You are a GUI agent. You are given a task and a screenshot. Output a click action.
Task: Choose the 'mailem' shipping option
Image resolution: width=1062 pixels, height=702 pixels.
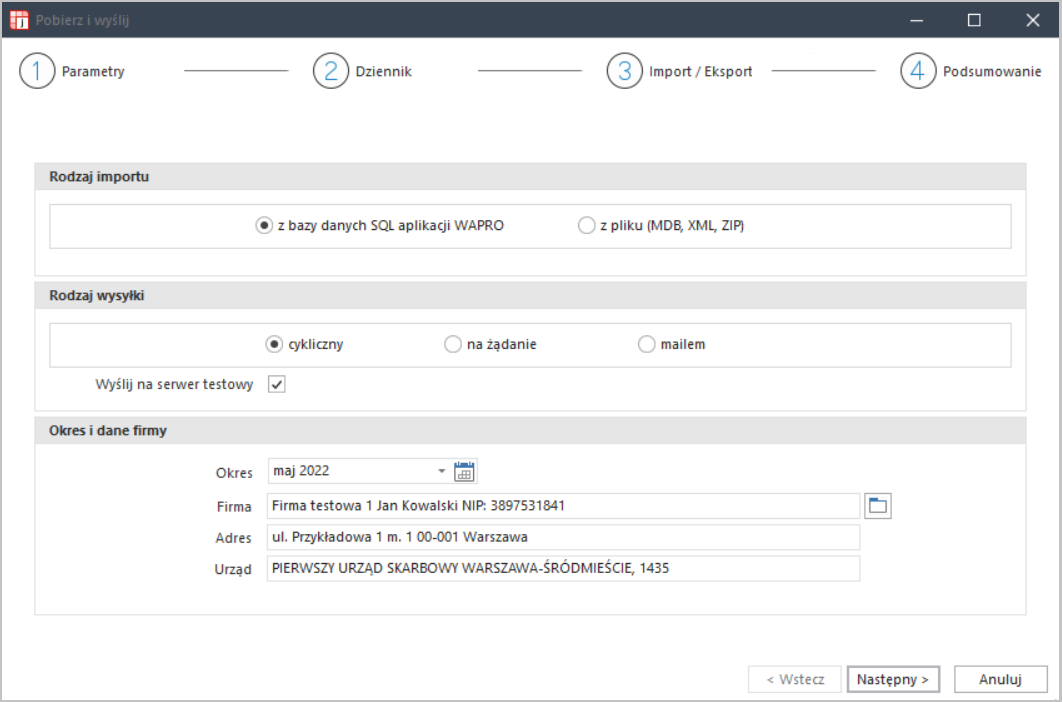pyautogui.click(x=647, y=345)
